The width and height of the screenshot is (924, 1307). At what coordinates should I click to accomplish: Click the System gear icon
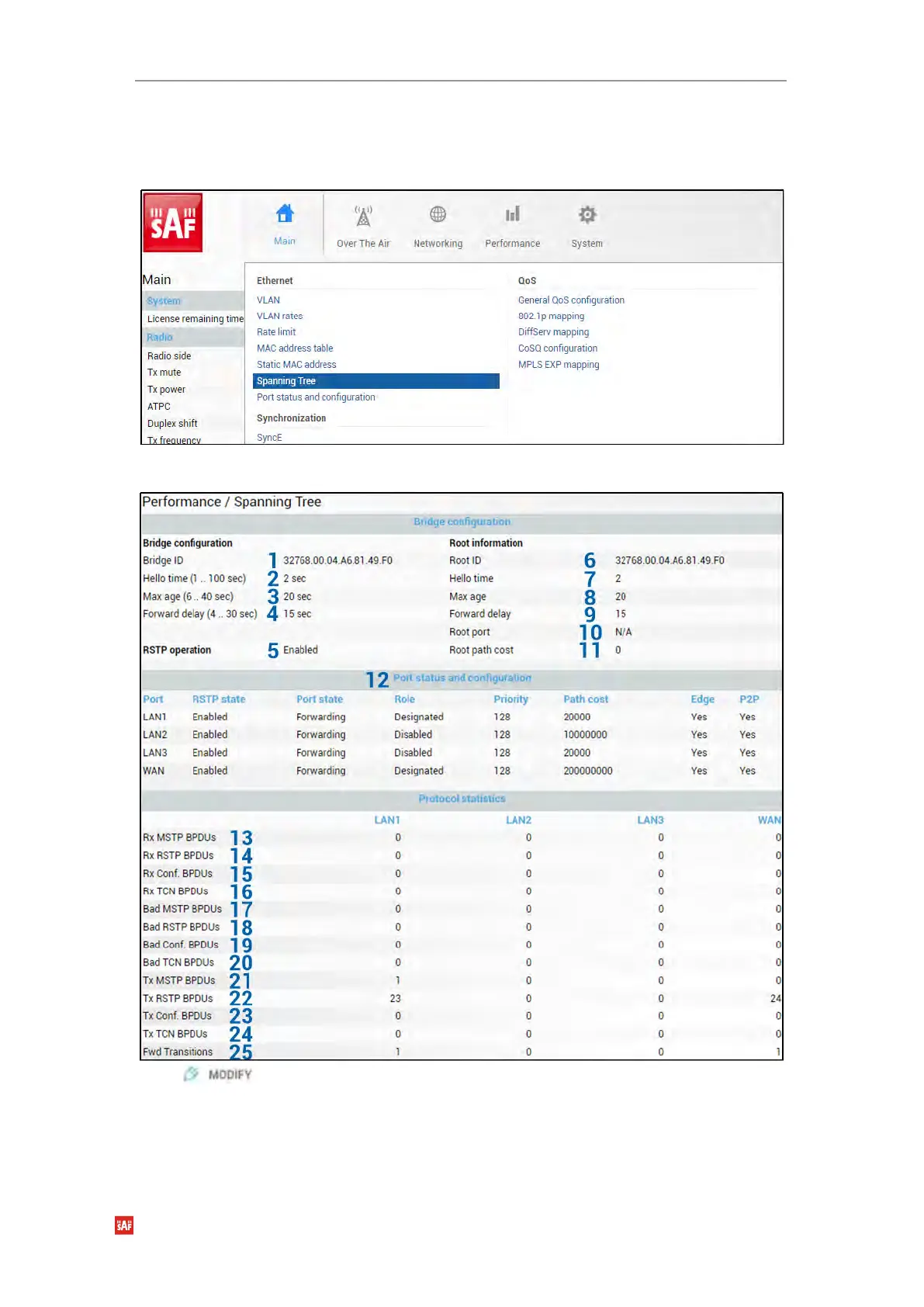coord(587,215)
